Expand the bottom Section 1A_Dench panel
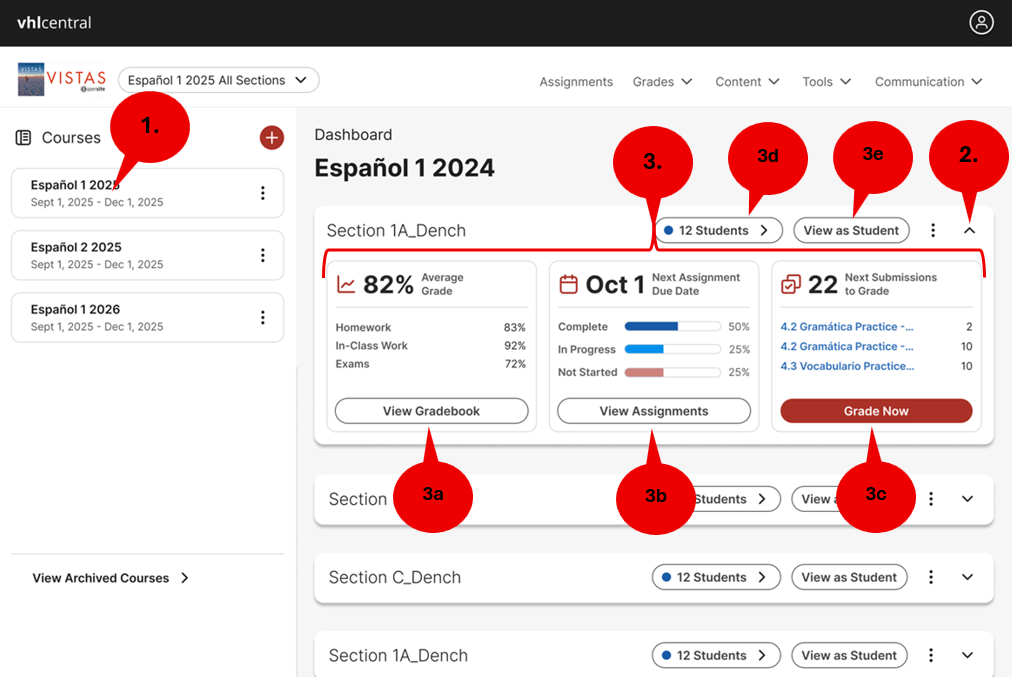This screenshot has height=677, width=1012. 967,655
